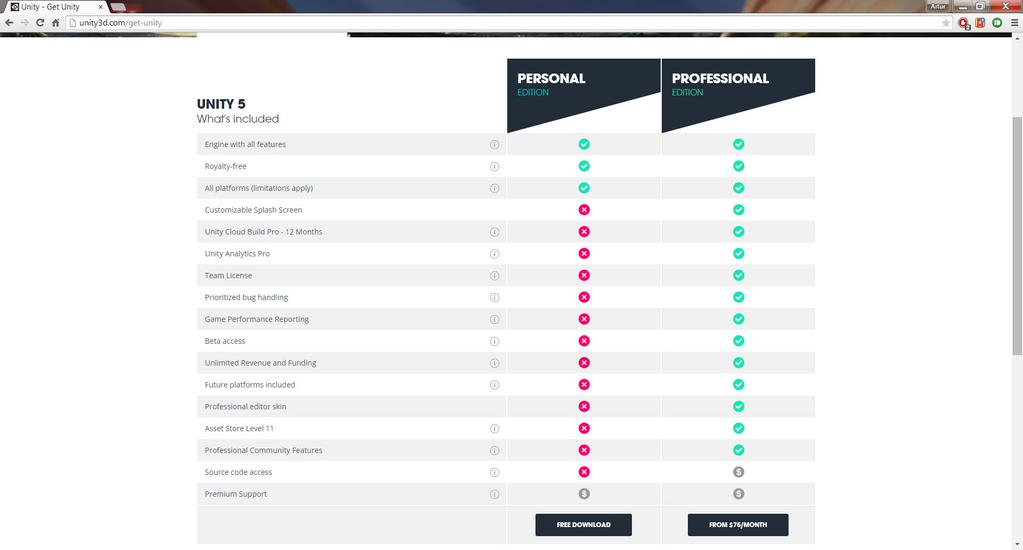Click Professional dollar icon for Source code access
Viewport: 1023px width, 550px height.
click(739, 472)
